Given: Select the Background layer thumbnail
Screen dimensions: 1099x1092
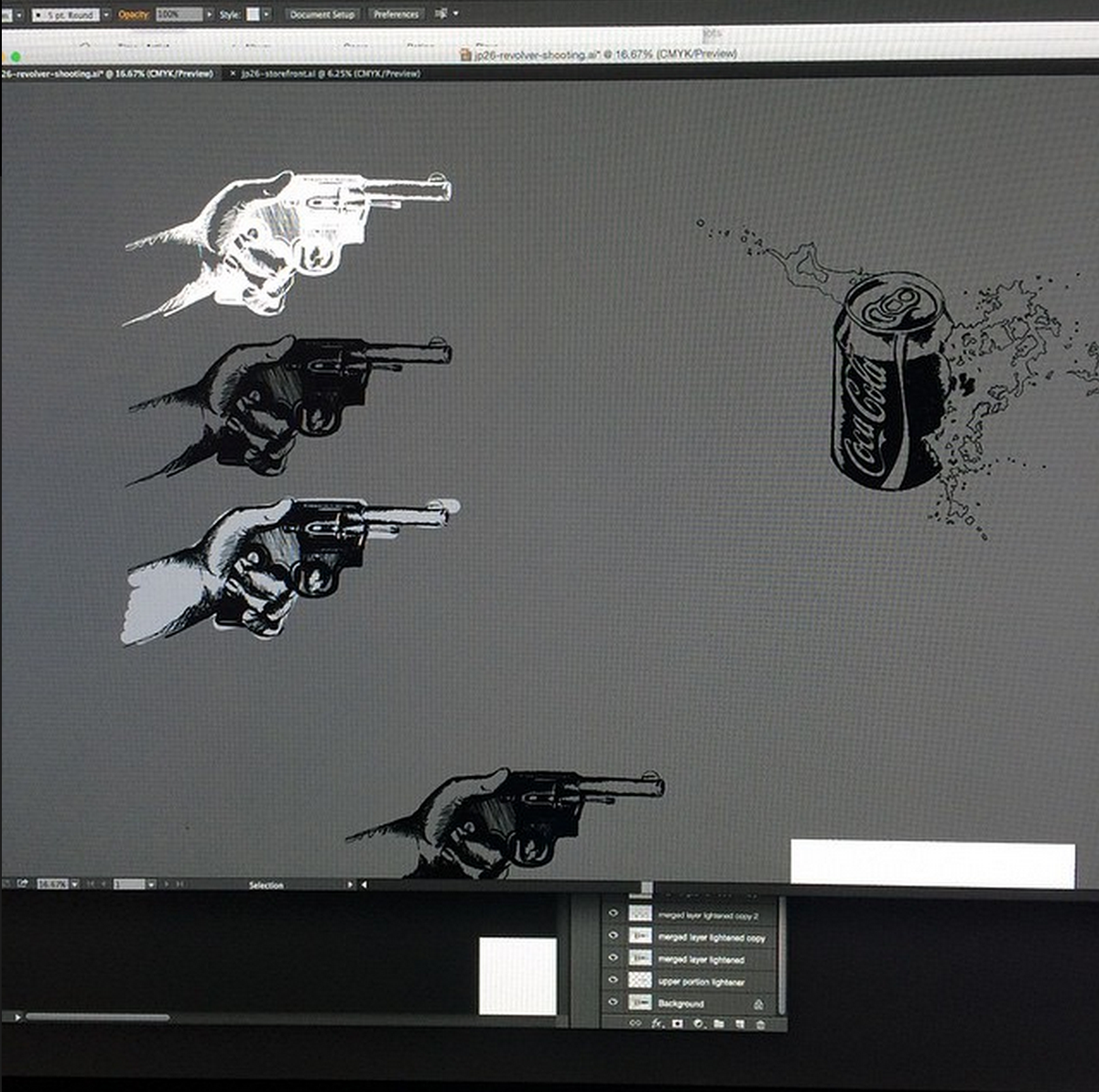Looking at the screenshot, I should [x=640, y=1003].
